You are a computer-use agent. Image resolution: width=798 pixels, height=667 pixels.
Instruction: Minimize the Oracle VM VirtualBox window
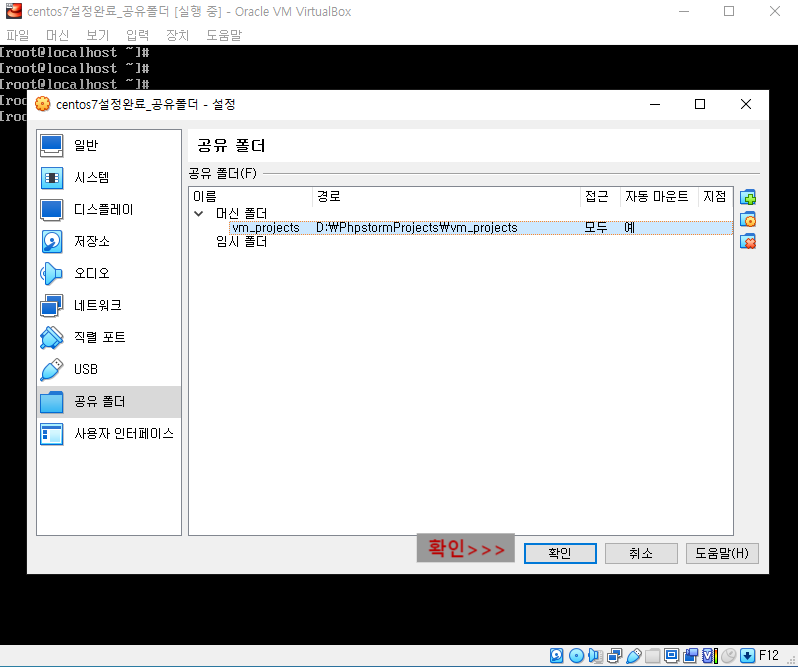pyautogui.click(x=683, y=11)
